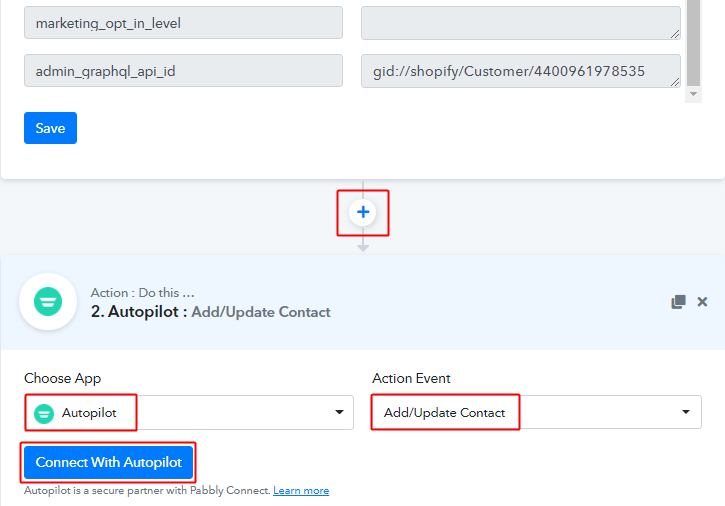725x506 pixels.
Task: Click the gid://shopify/Customer value field
Action: [x=521, y=71]
